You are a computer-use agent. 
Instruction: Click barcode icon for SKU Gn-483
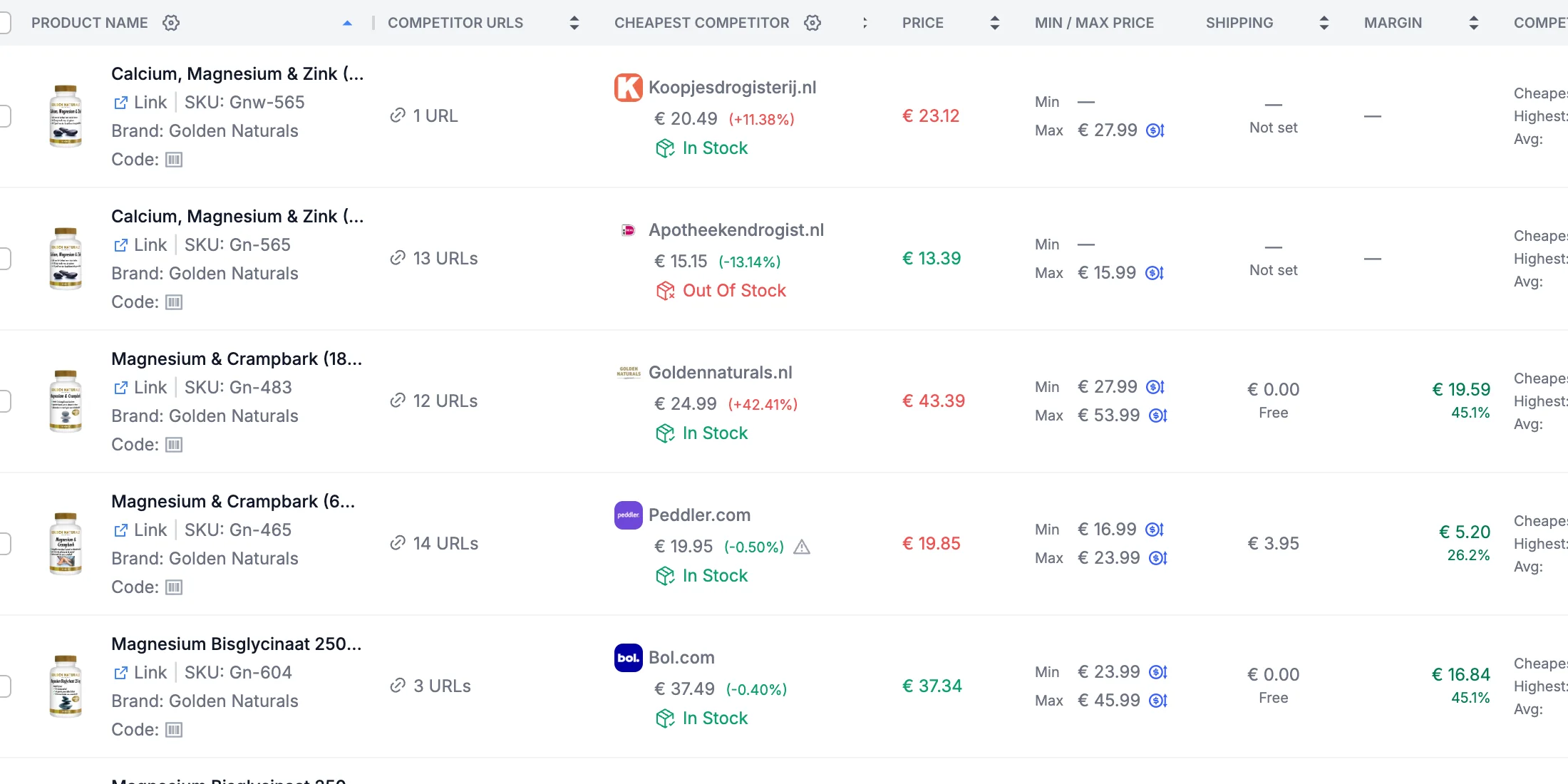(x=174, y=445)
